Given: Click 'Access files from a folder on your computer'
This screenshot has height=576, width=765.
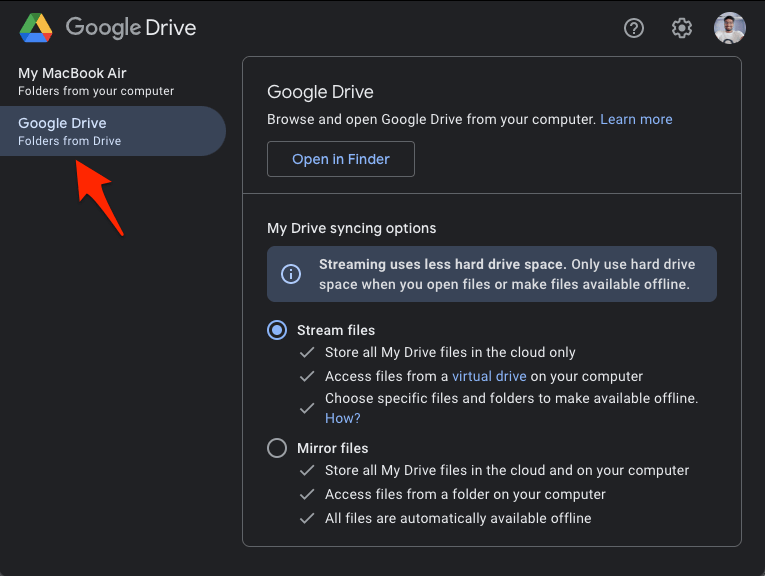Looking at the screenshot, I should [465, 494].
